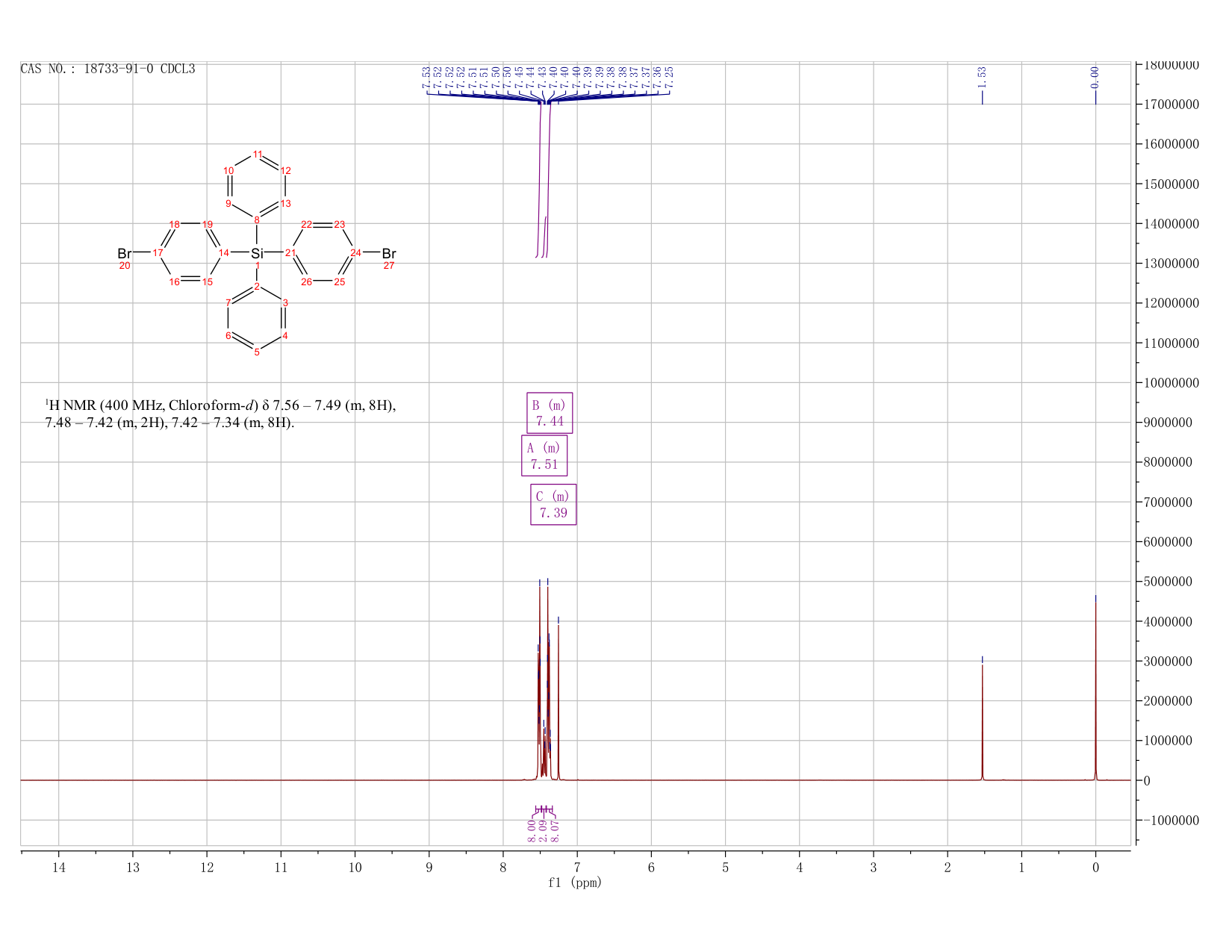Click the silicon atom Si in the structure
Viewport: 1232px width, 952px height.
pos(257,253)
